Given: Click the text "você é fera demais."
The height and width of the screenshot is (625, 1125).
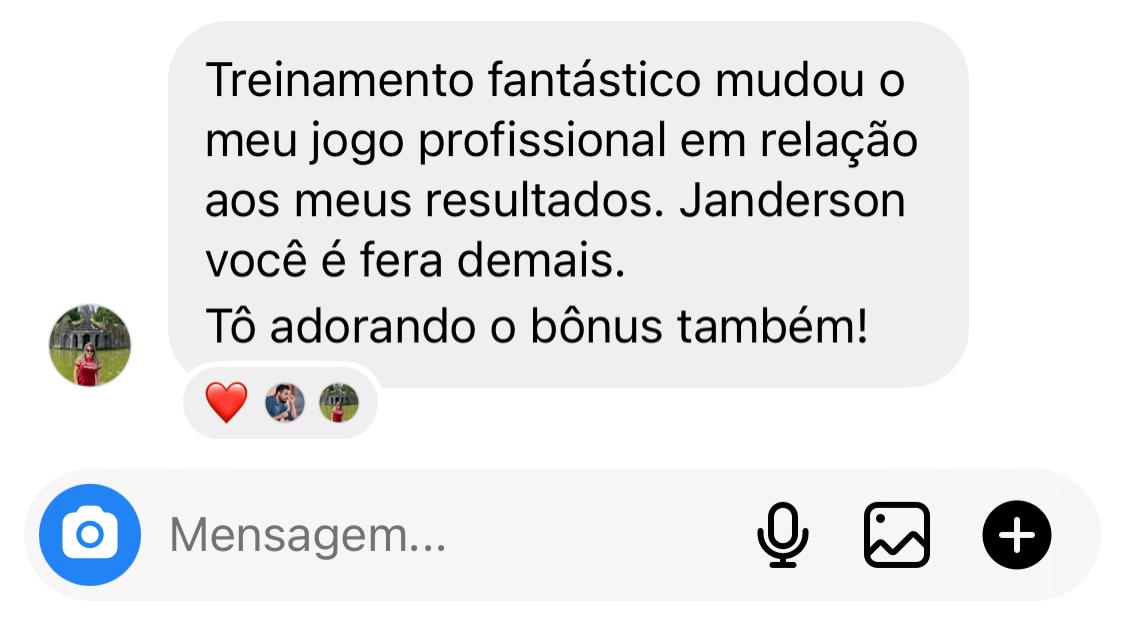Looking at the screenshot, I should tap(415, 260).
